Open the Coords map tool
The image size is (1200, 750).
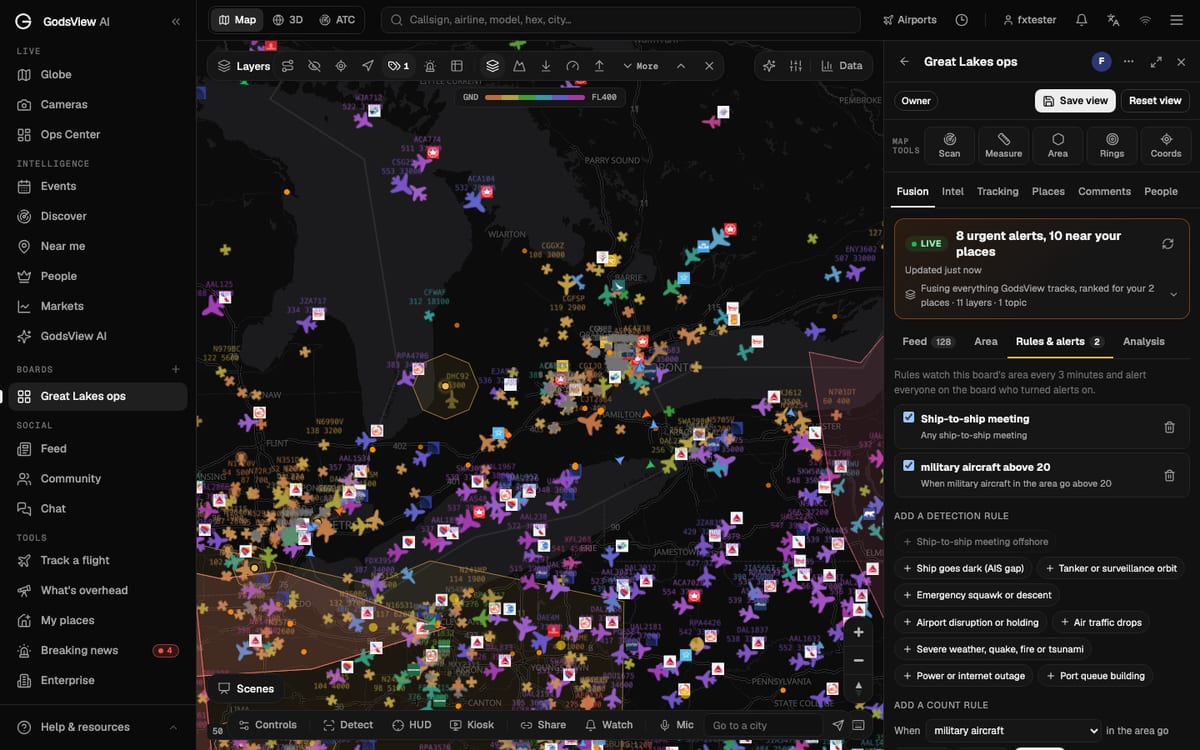pyautogui.click(x=1166, y=145)
